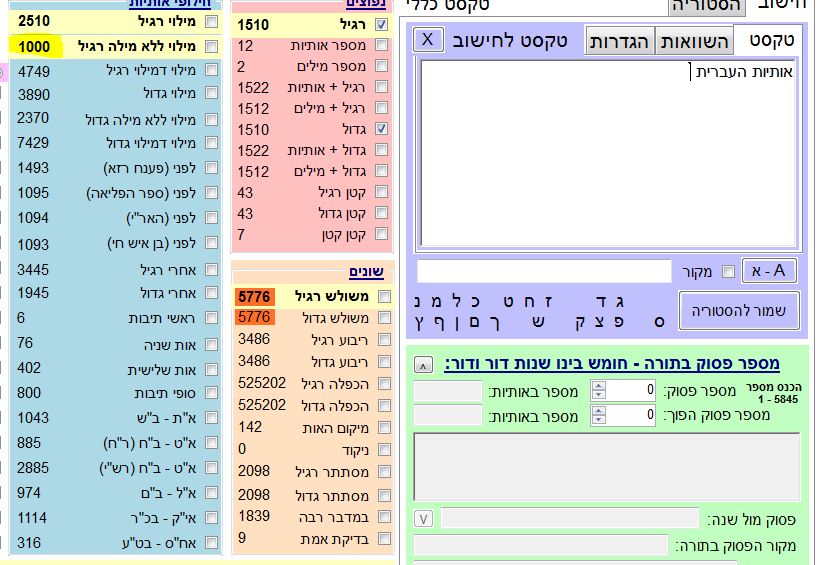Enable the מספר אותיות checkbox
821x565 pixels.
[381, 46]
